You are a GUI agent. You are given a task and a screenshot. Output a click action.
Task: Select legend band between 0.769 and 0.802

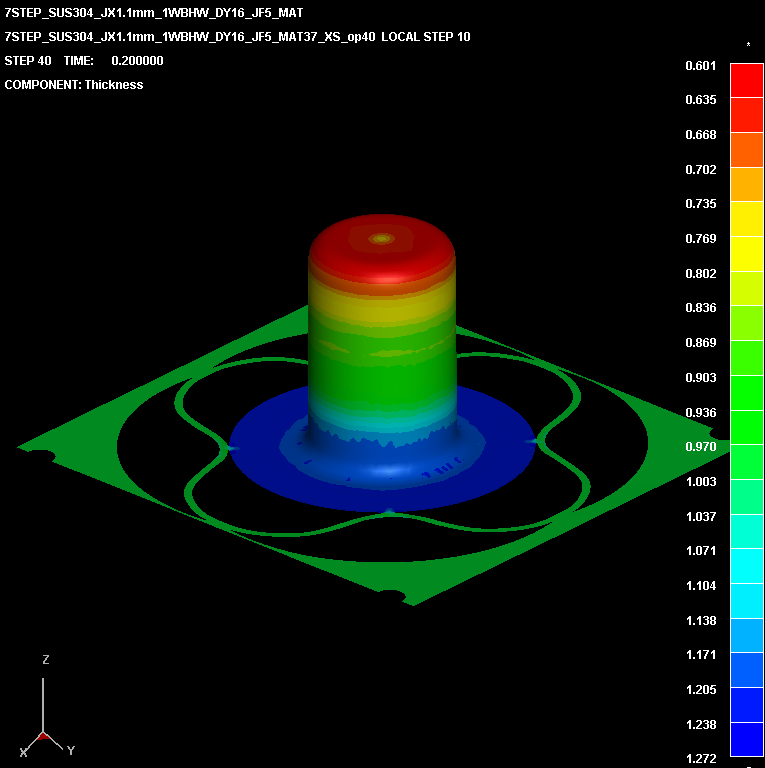coord(747,254)
